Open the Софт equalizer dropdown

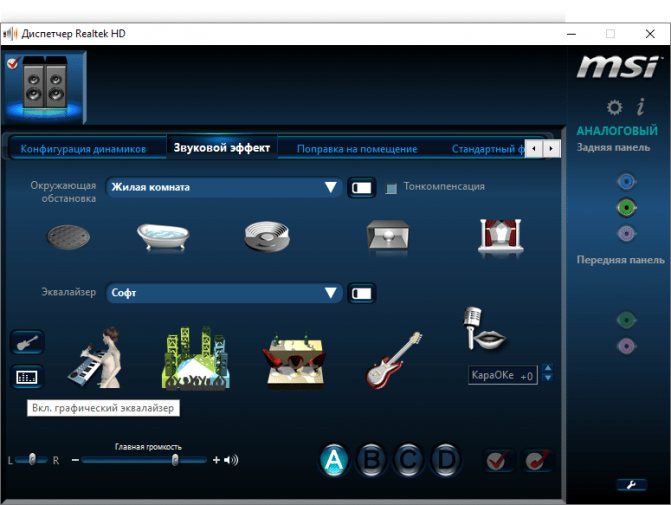224,293
